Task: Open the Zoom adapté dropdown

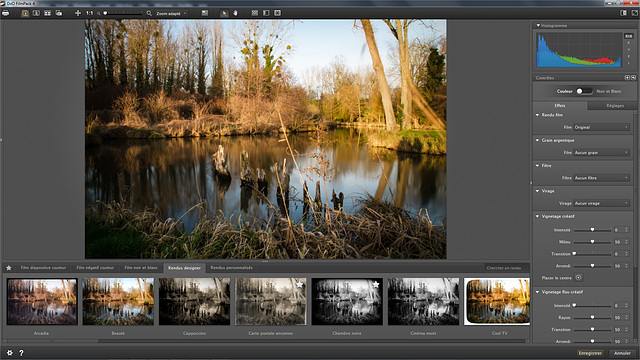Action: pyautogui.click(x=171, y=13)
